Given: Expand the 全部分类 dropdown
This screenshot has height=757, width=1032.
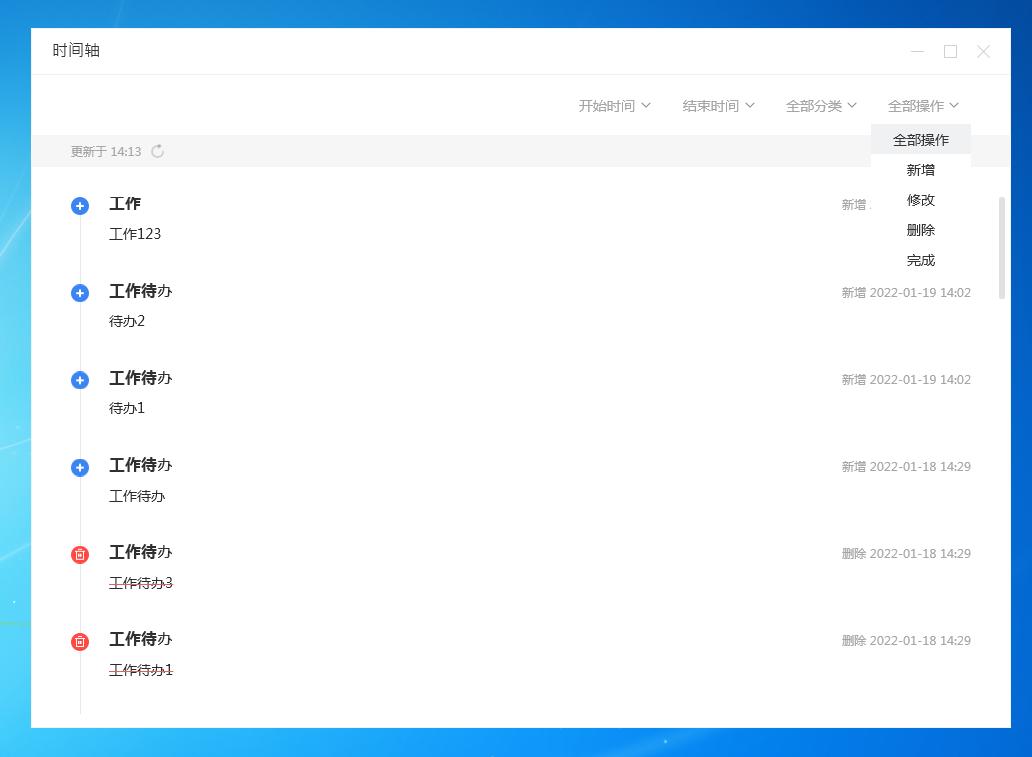Looking at the screenshot, I should coord(821,105).
